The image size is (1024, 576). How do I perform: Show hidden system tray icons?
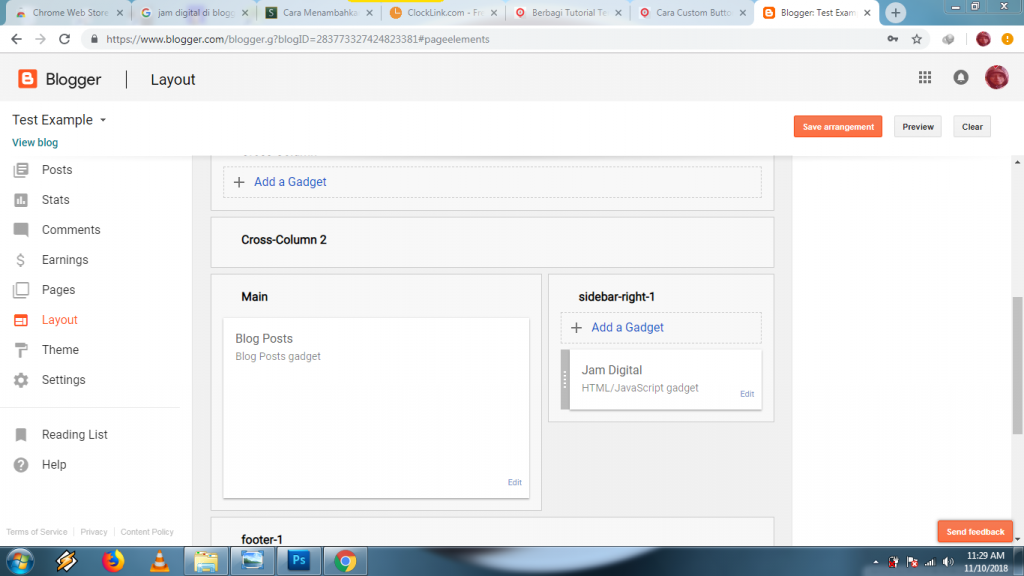pyautogui.click(x=876, y=562)
